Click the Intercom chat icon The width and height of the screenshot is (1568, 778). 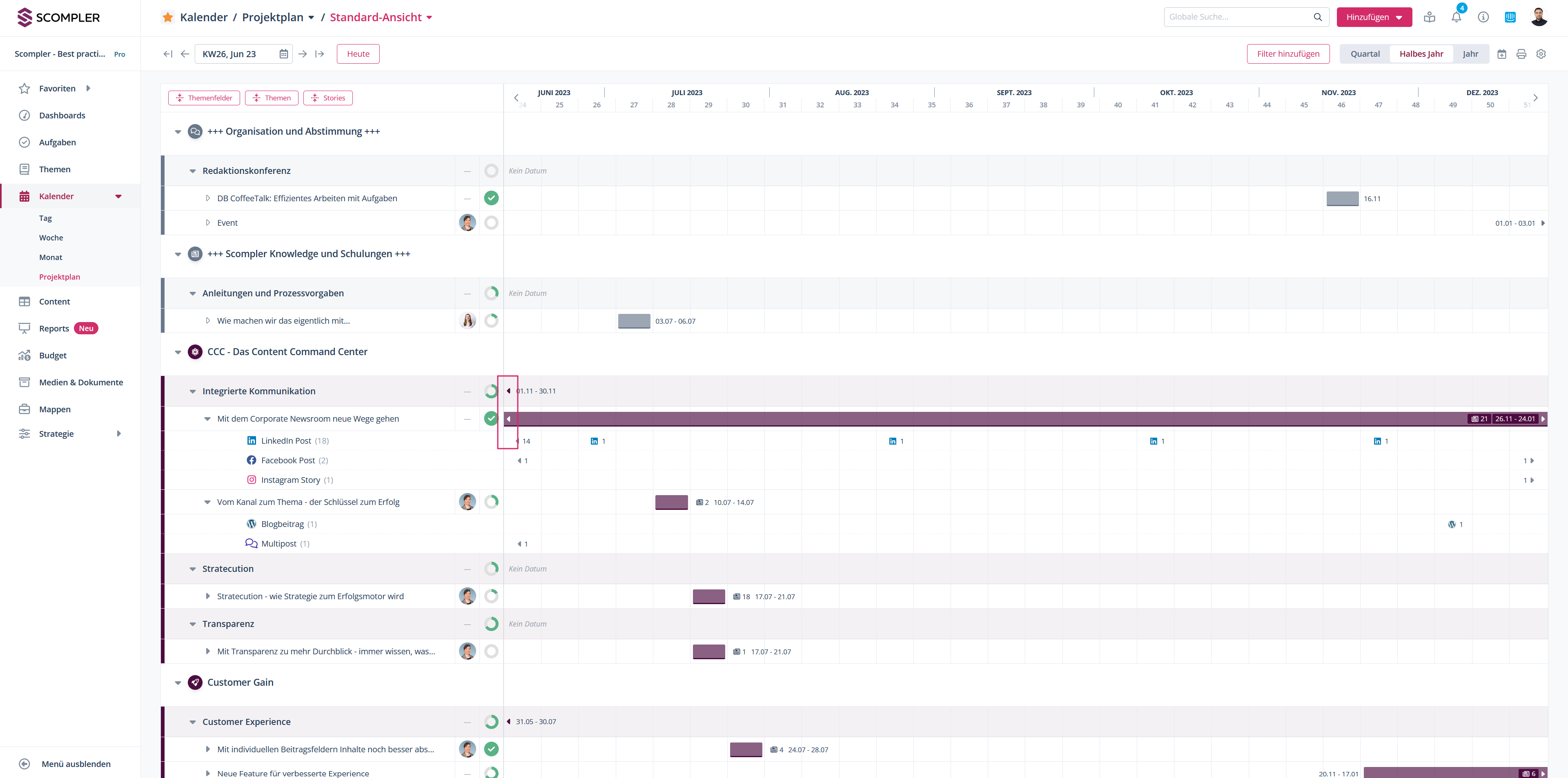pyautogui.click(x=1510, y=17)
